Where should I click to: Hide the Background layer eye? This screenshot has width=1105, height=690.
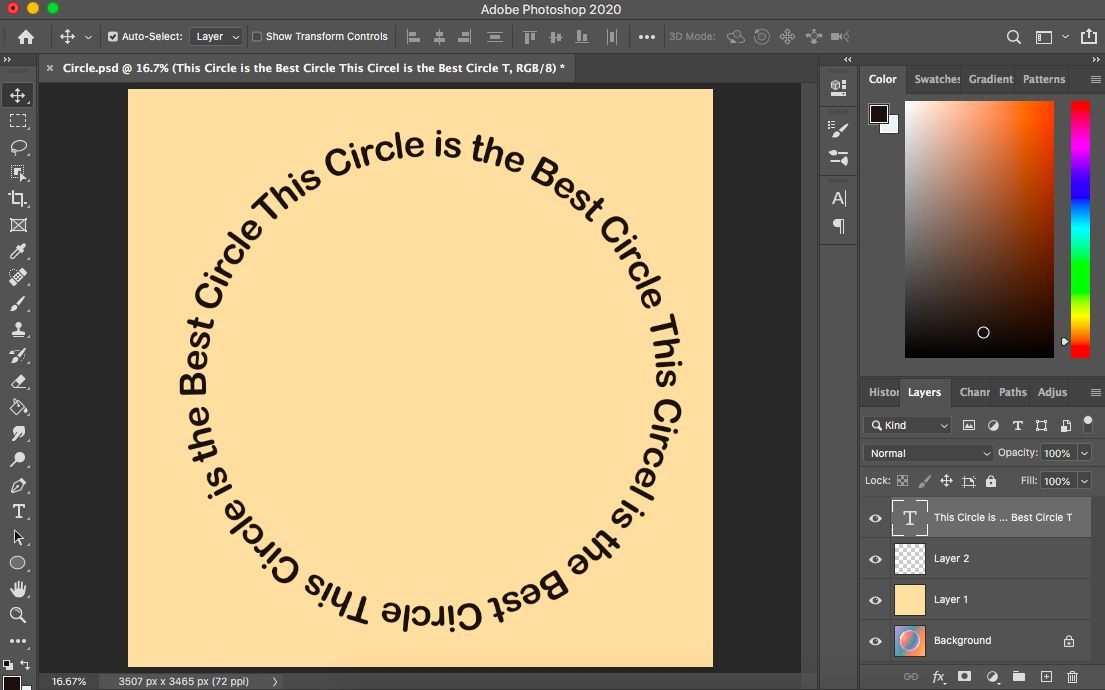pyautogui.click(x=875, y=641)
